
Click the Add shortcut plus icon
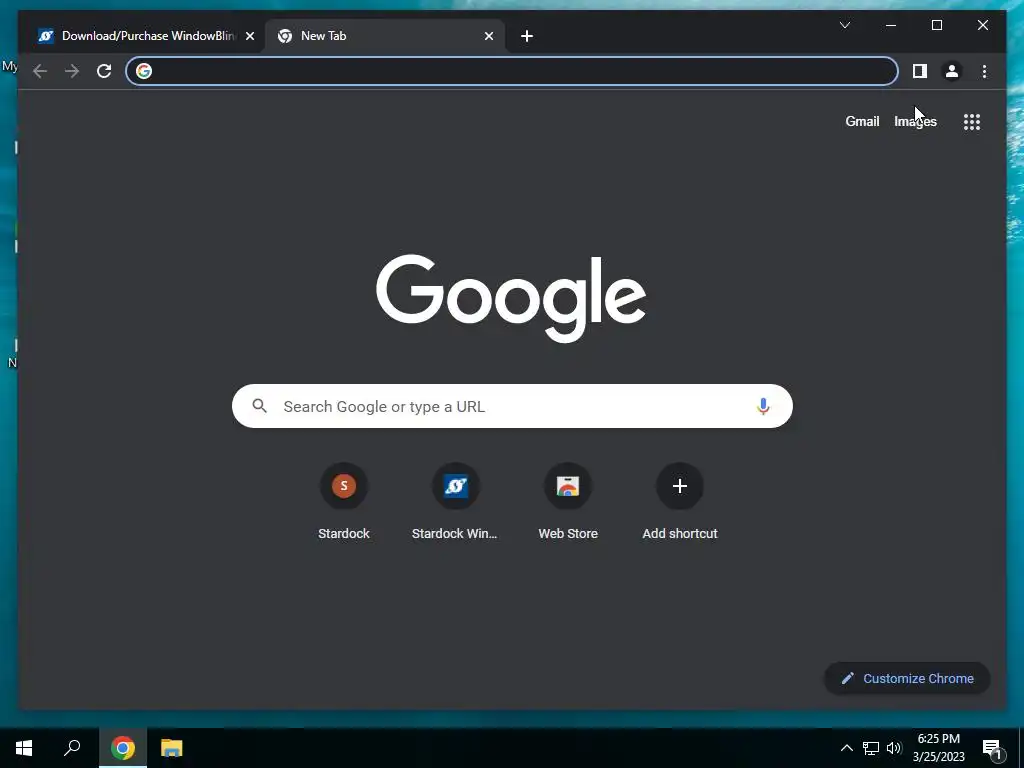point(680,486)
